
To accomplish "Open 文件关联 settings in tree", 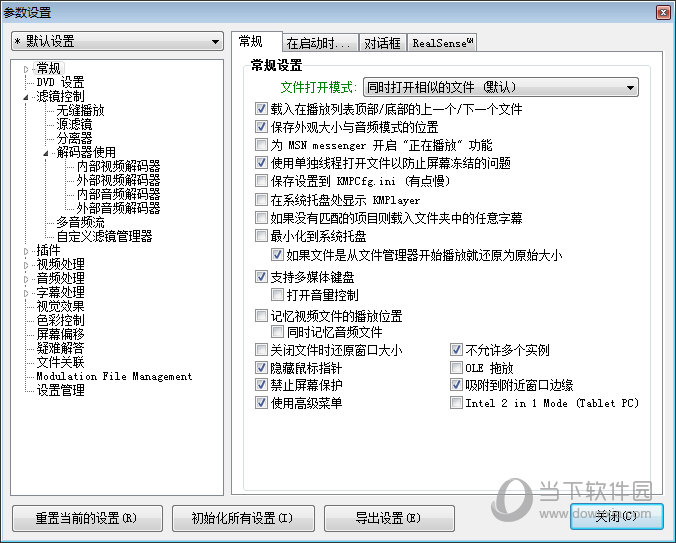I will 60,362.
